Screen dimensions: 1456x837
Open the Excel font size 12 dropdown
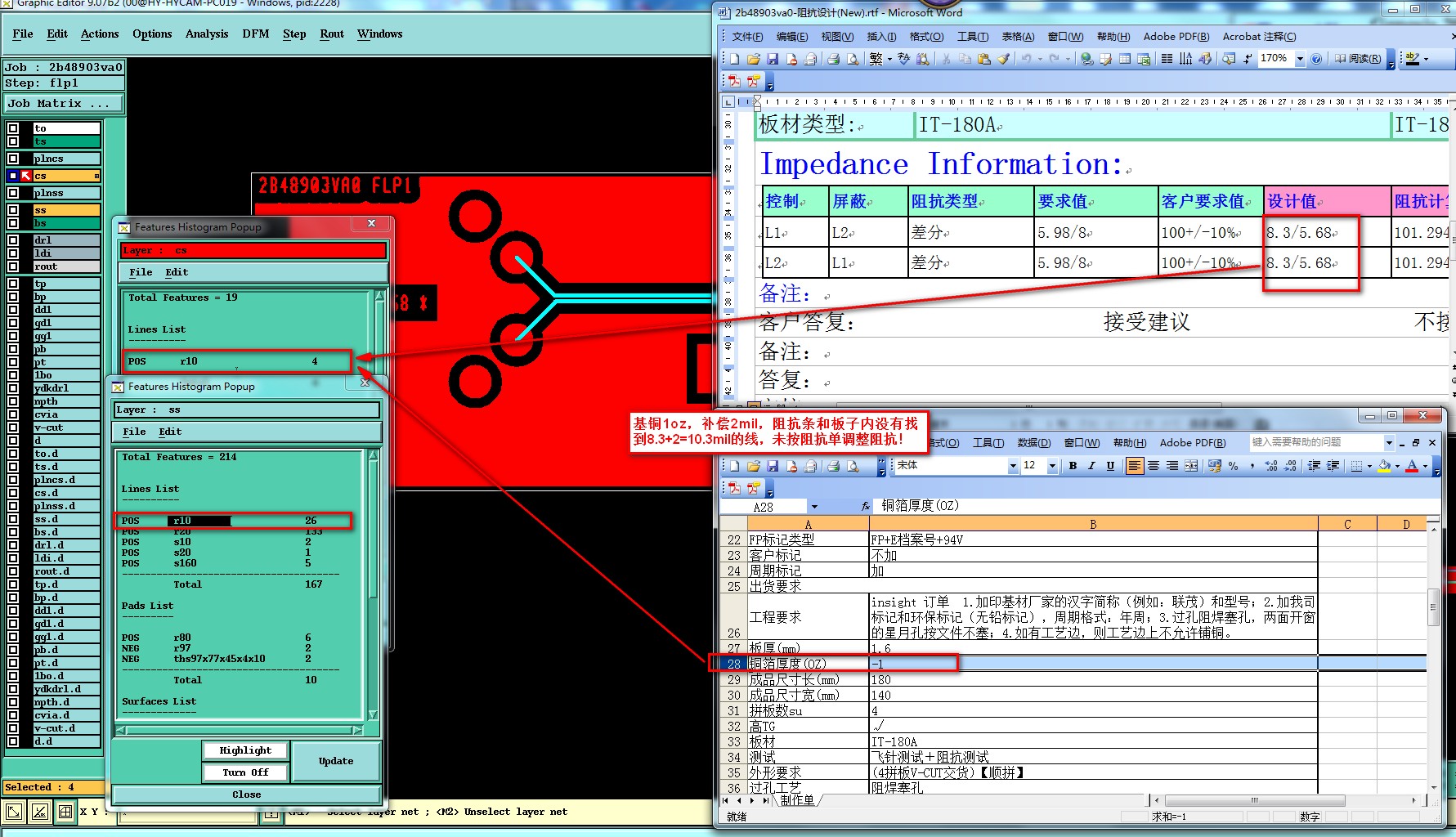[1052, 466]
